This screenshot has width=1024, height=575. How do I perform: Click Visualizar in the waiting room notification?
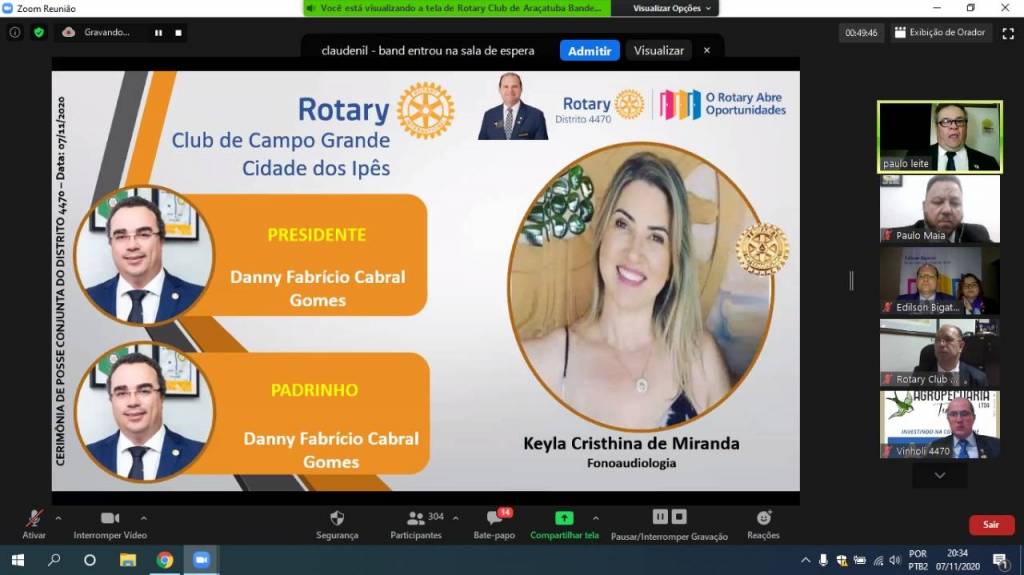click(659, 51)
